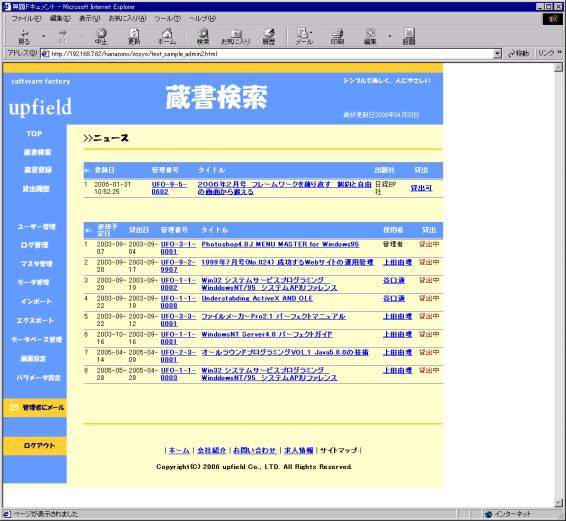The image size is (566, 521).
Task: Open the ファイル(F) menu
Action: [x=26, y=18]
